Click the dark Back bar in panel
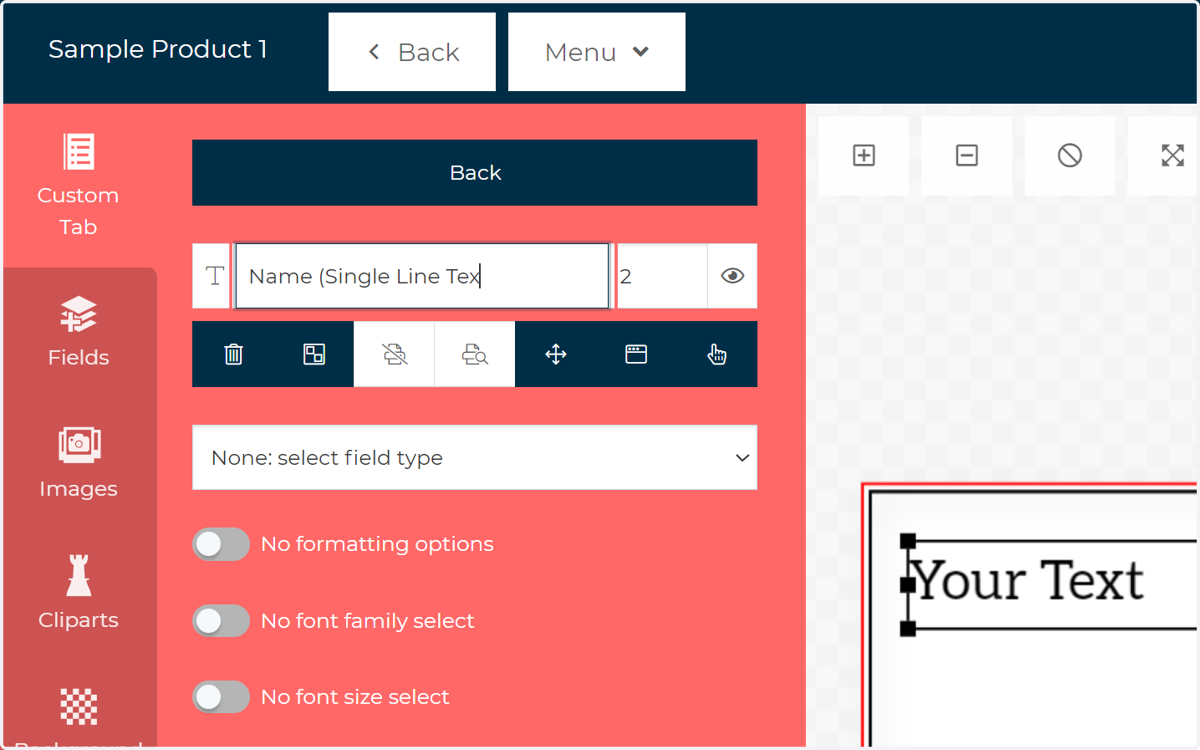This screenshot has height=750, width=1200. (474, 172)
